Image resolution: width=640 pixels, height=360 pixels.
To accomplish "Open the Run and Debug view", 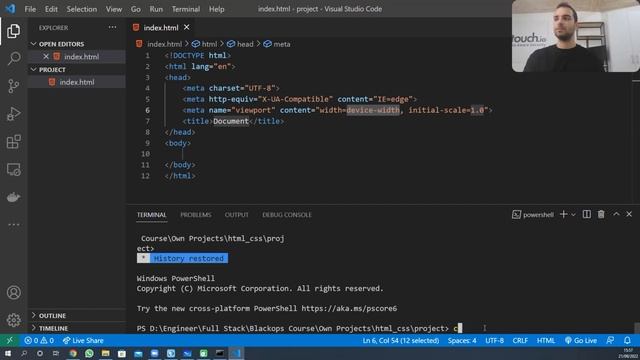I will pos(13,114).
